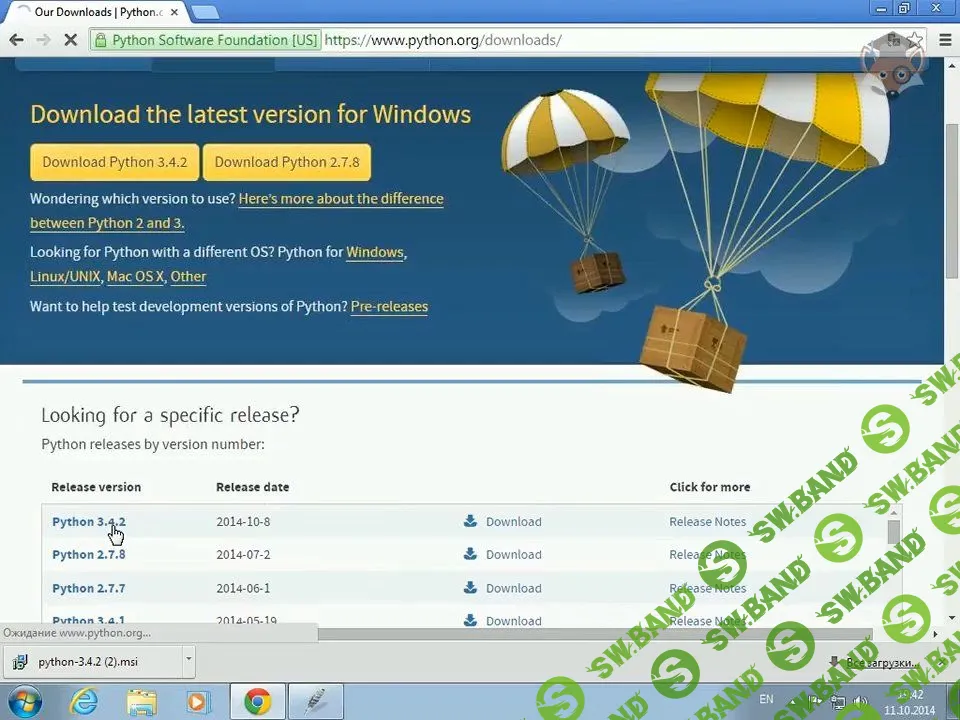960x720 pixels.
Task: Bookmark this page with the star icon
Action: tap(914, 40)
